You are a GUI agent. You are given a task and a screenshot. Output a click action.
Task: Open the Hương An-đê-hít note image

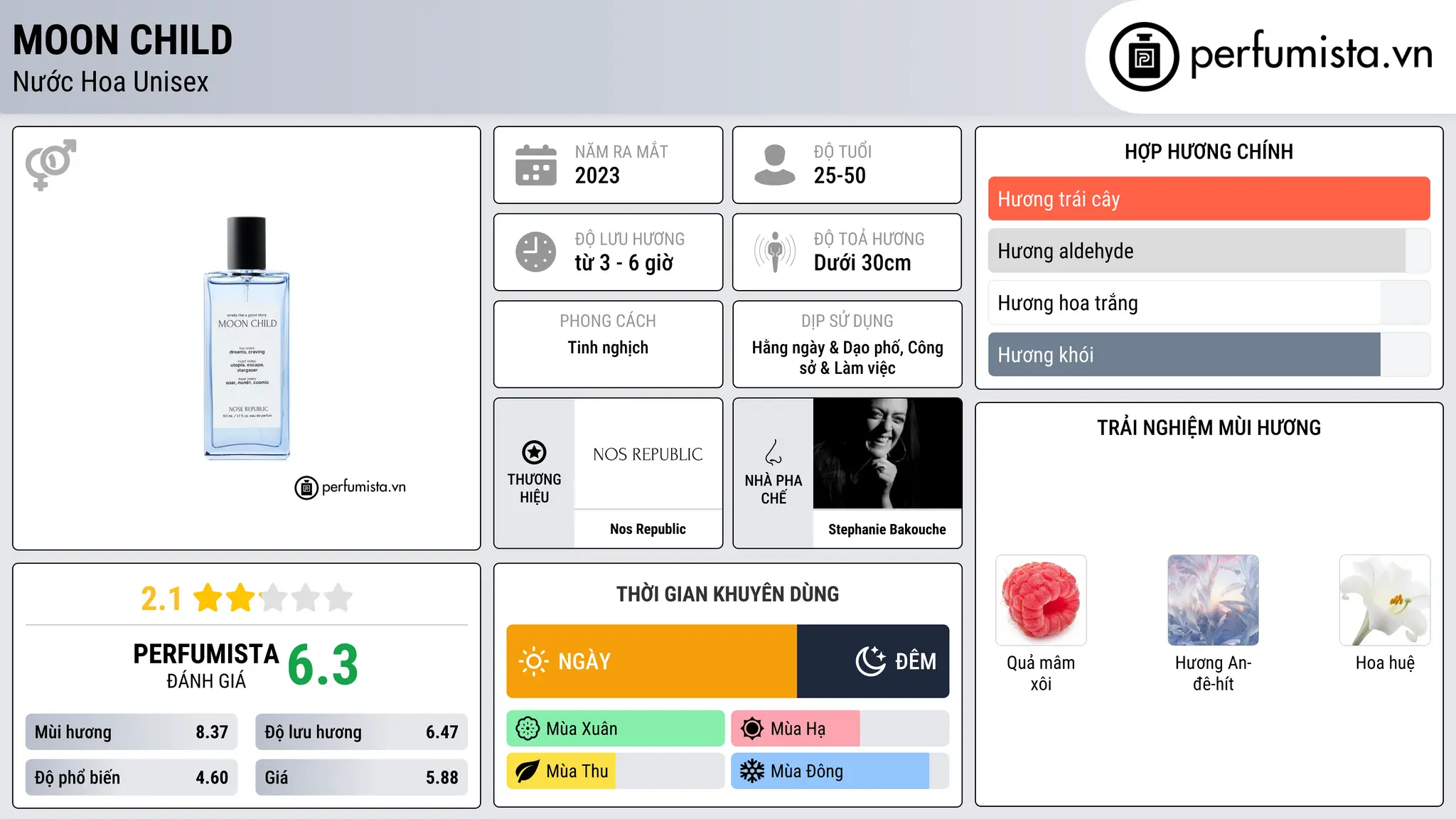1213,600
